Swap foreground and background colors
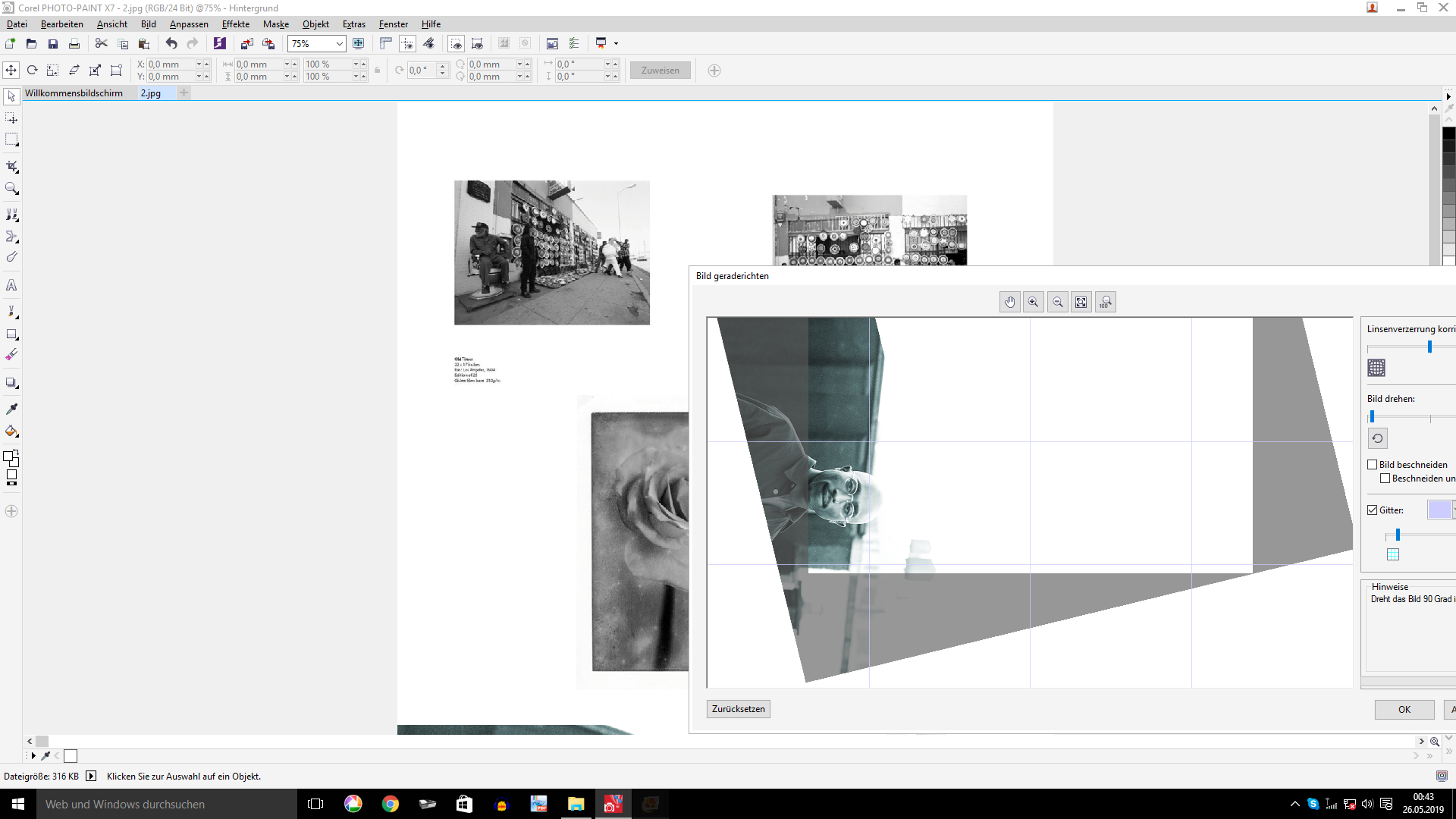Image resolution: width=1456 pixels, height=819 pixels. point(16,453)
